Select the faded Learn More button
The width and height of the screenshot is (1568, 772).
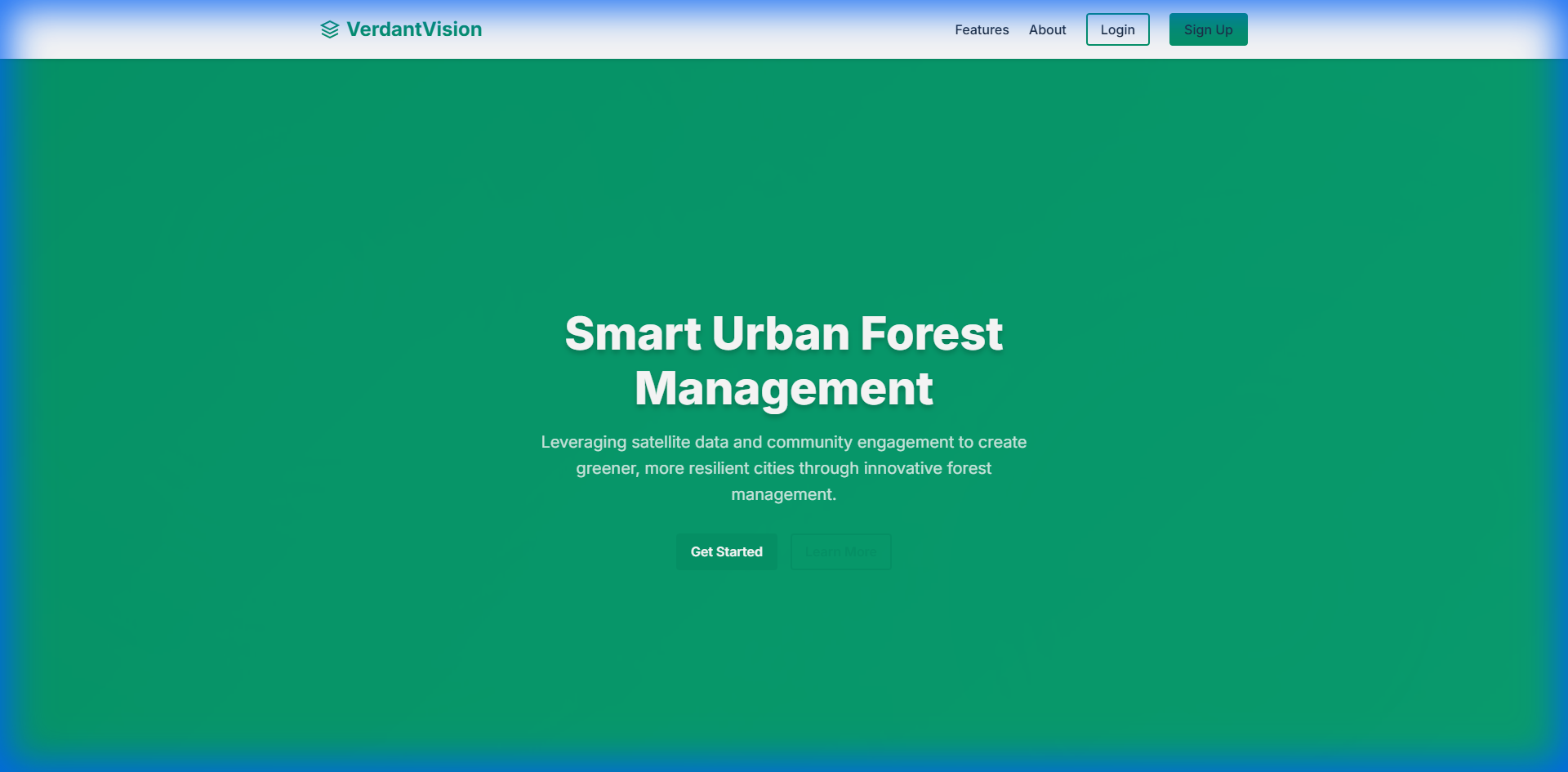pos(840,551)
